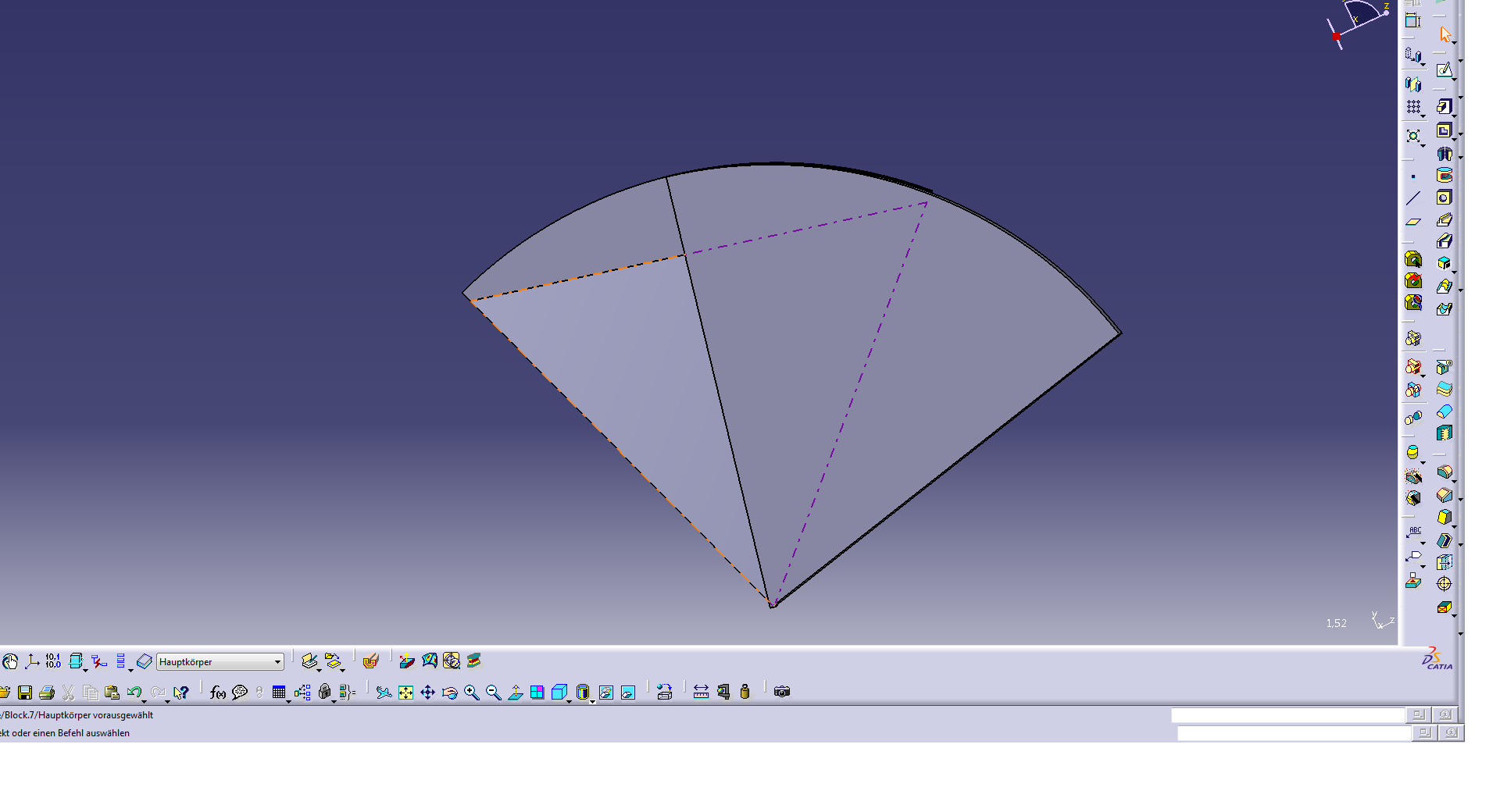
Task: Save the document with the floppy icon
Action: click(25, 693)
